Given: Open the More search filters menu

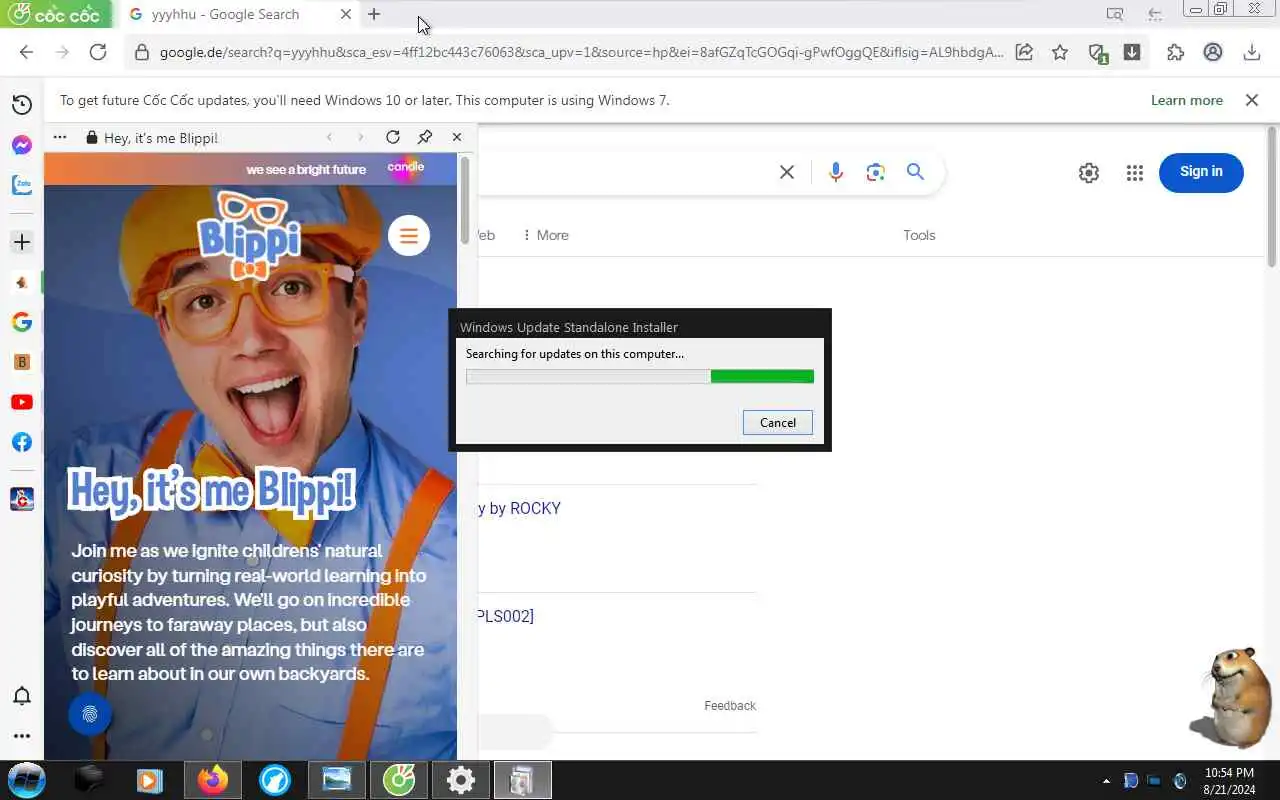Looking at the screenshot, I should pos(546,235).
